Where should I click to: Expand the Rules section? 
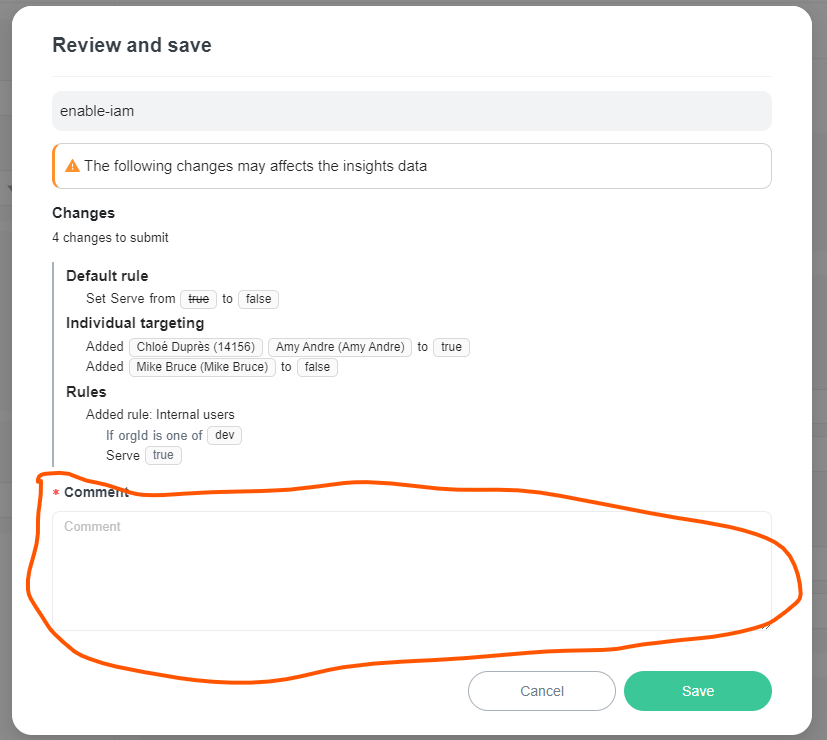click(86, 392)
